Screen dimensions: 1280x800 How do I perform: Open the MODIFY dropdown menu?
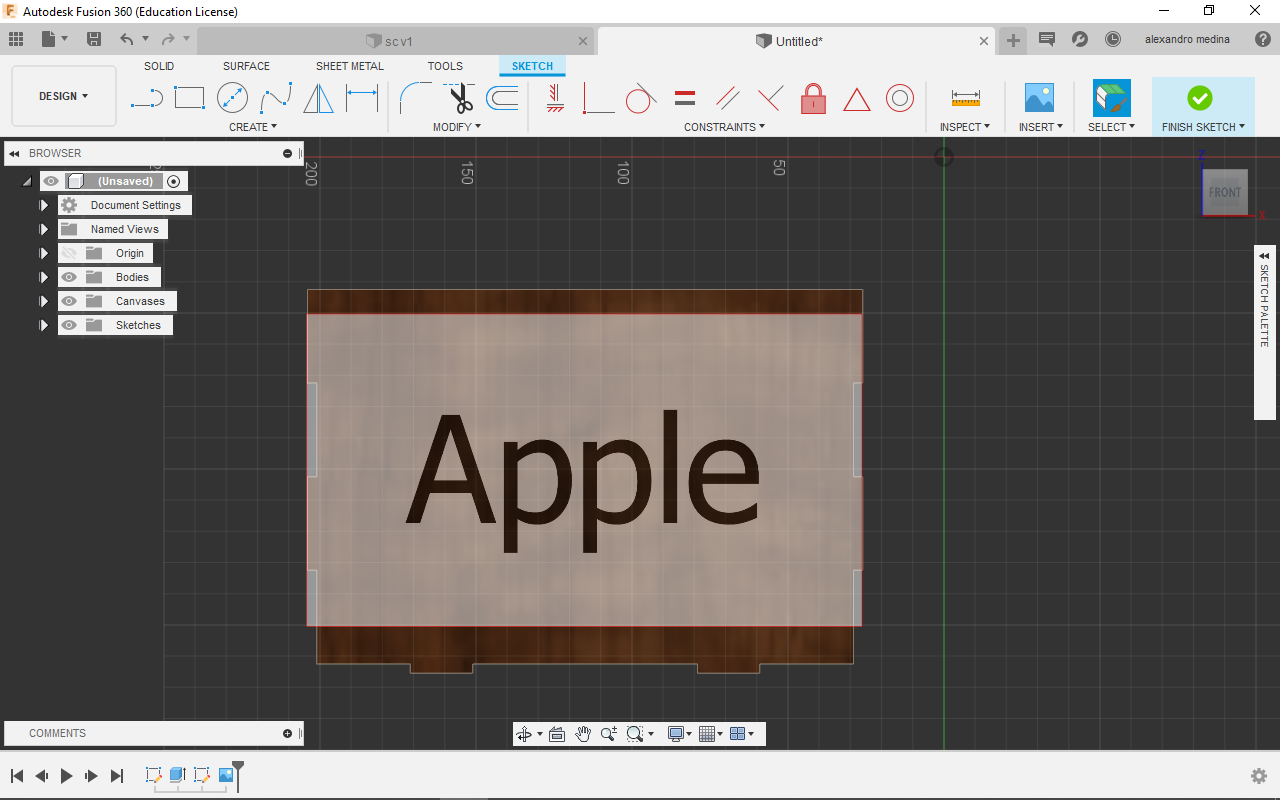pos(457,127)
